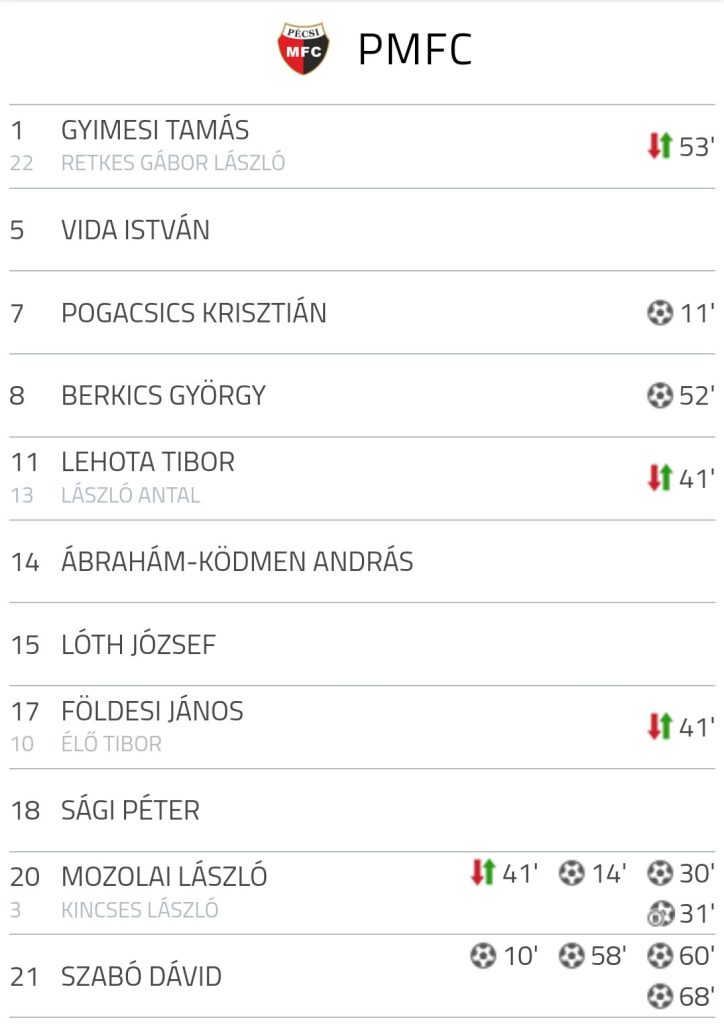The image size is (724, 1024).
Task: Select substitute Kincses László
Action: 140,910
